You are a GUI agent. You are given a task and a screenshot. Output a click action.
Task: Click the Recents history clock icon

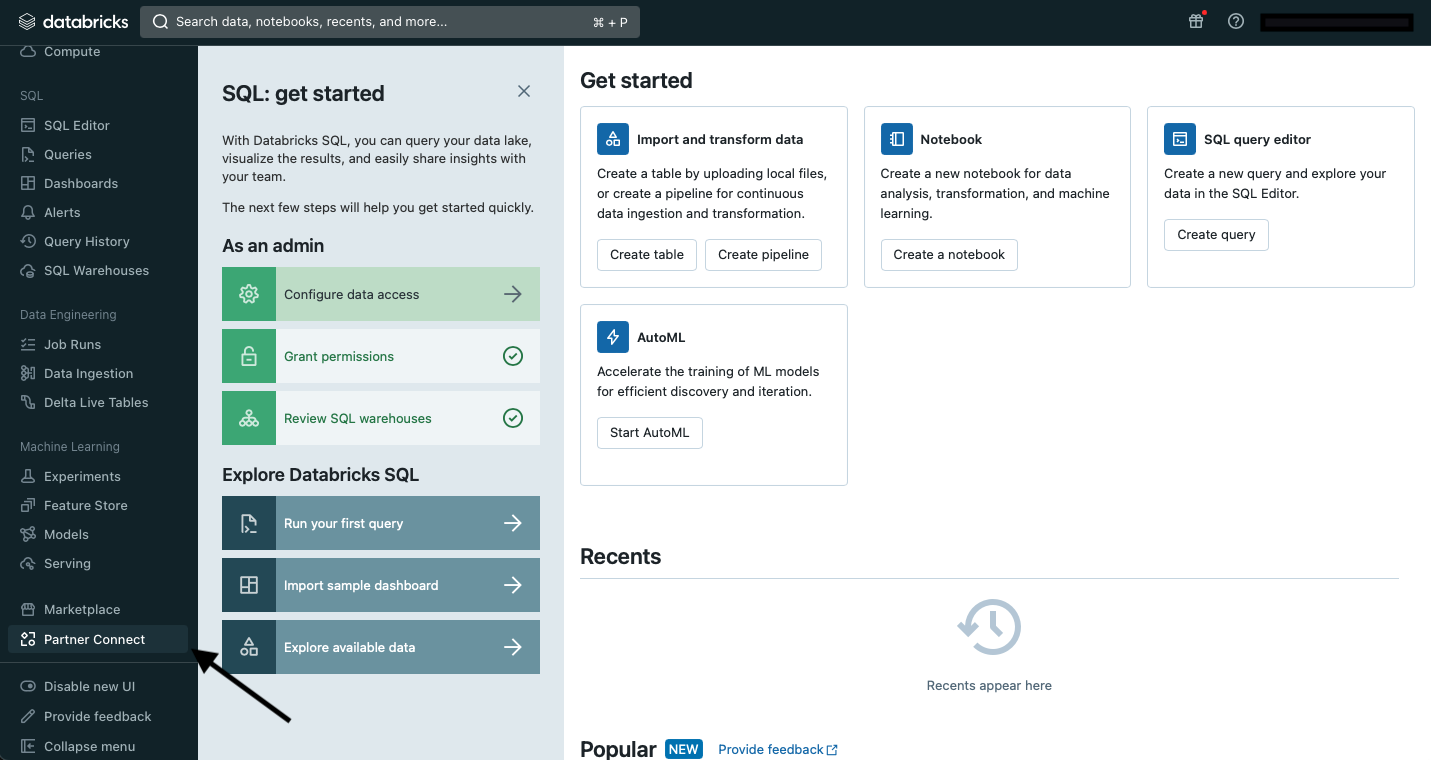989,627
